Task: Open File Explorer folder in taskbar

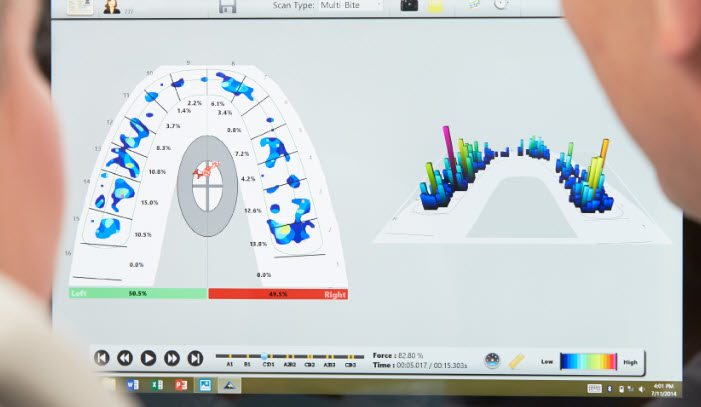Action: [x=109, y=385]
